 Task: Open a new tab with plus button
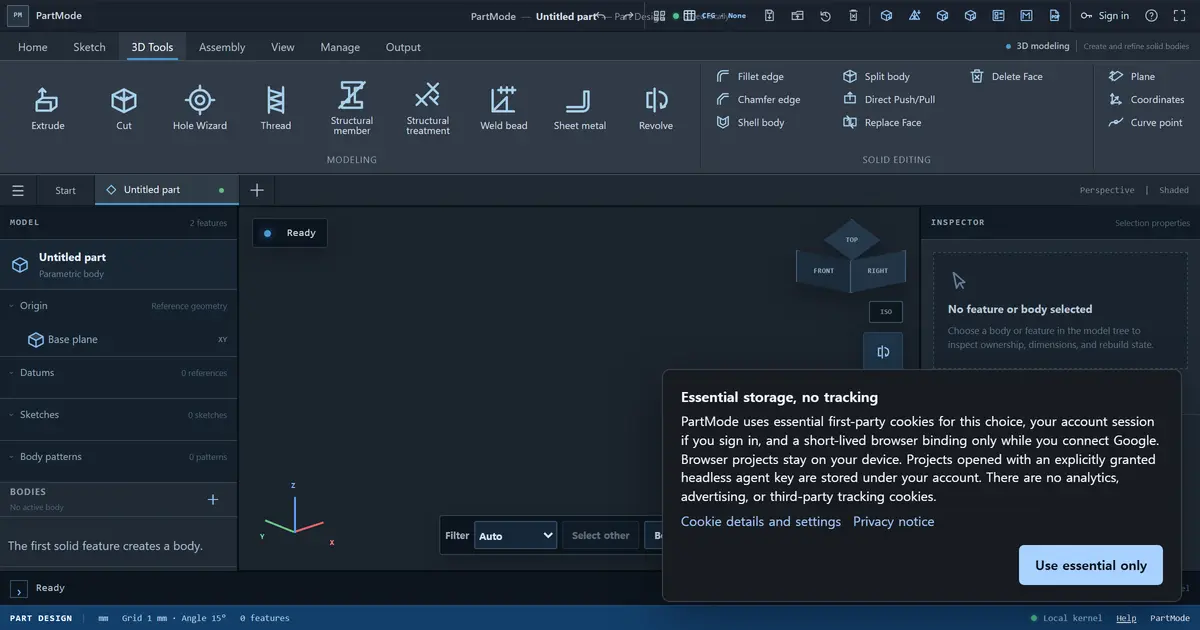pyautogui.click(x=257, y=190)
